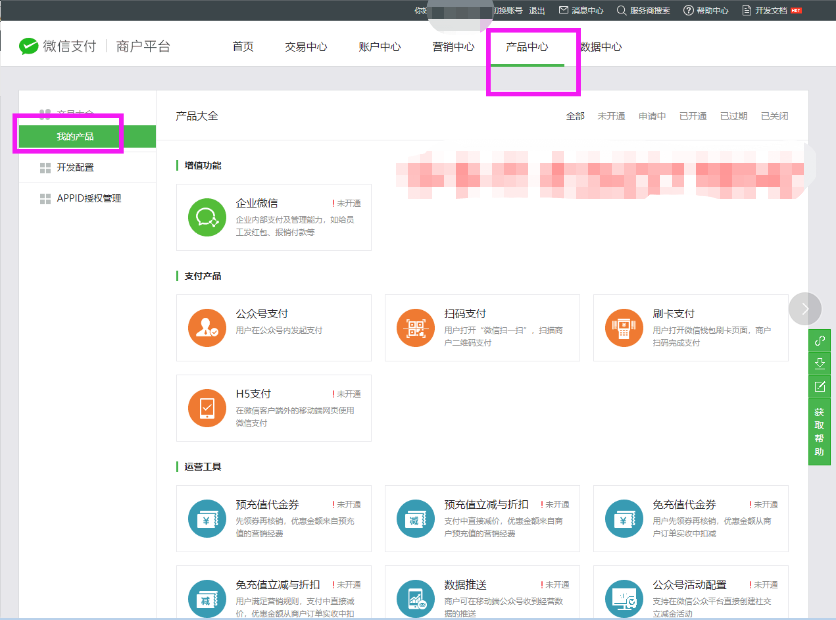This screenshot has width=836, height=620.
Task: Open 帮助中心 in the top bar
Action: tap(712, 10)
